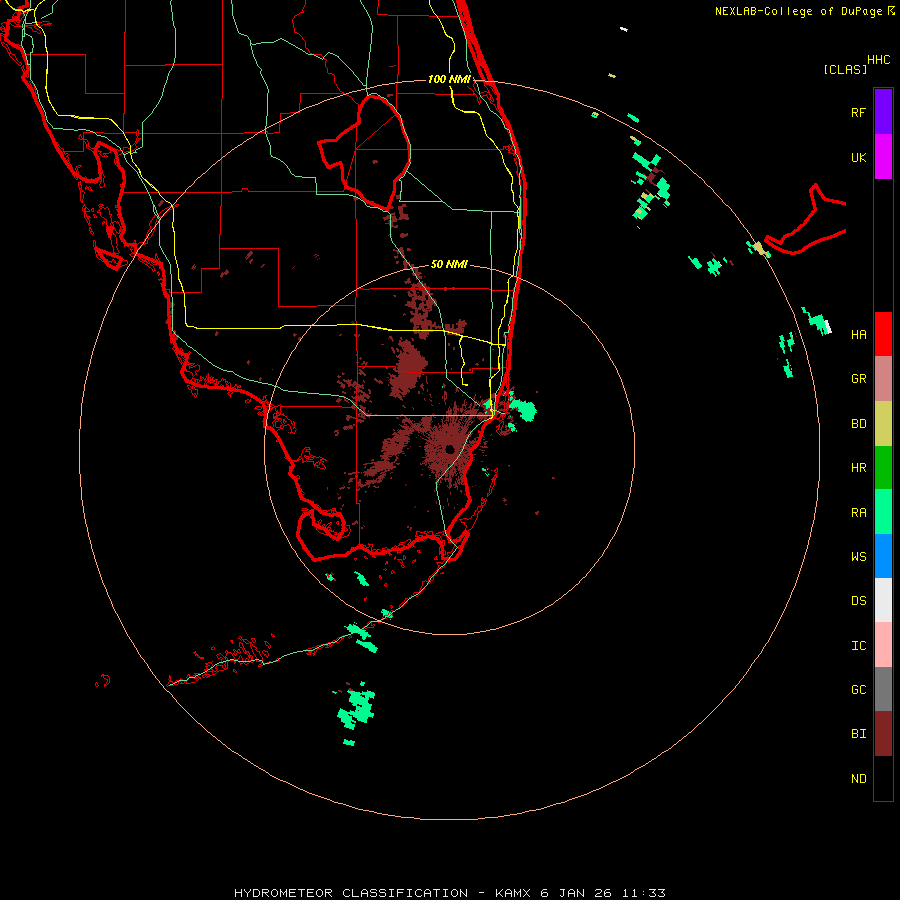Click the radar site center dot
Screen dimensions: 900x900
coord(450,448)
